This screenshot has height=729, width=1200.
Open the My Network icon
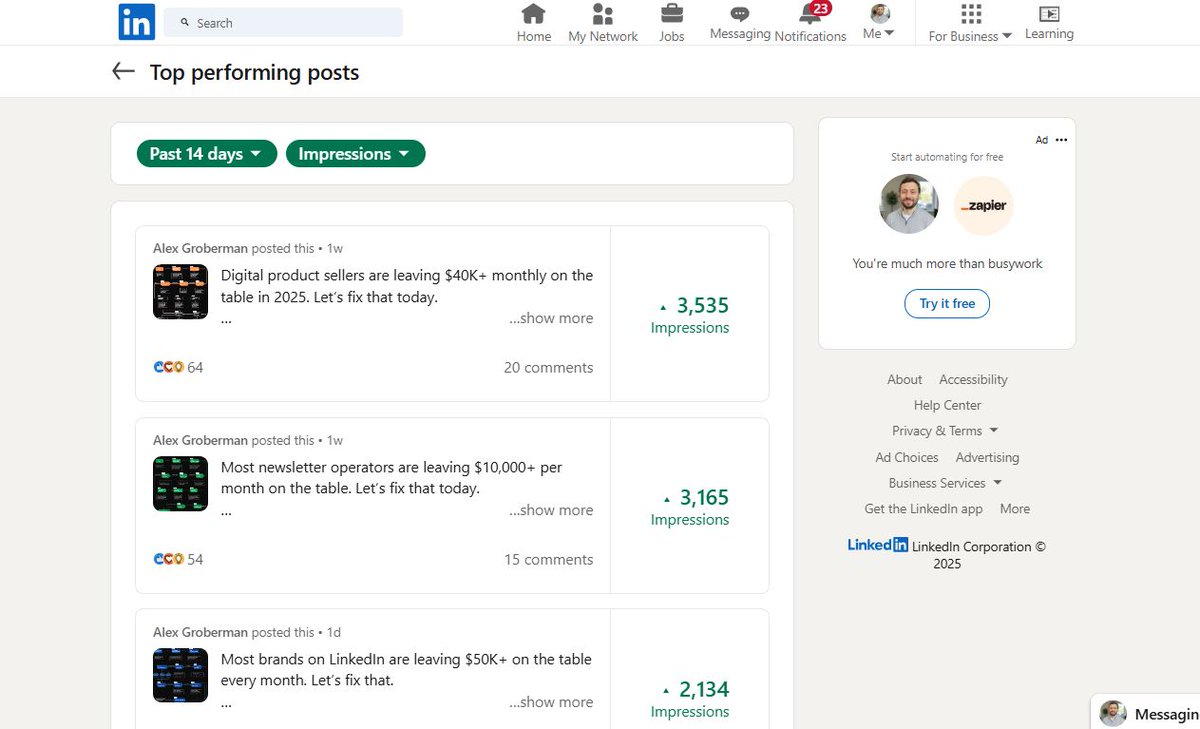[603, 14]
